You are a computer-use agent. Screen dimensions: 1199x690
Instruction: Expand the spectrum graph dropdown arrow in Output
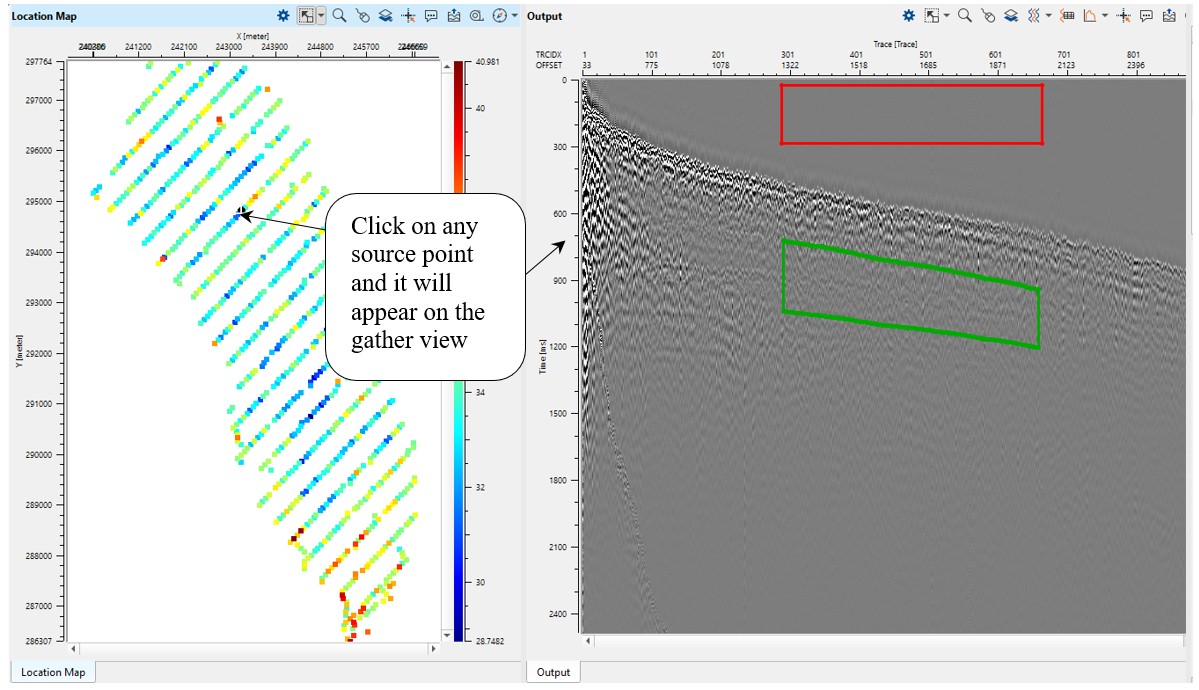1105,16
